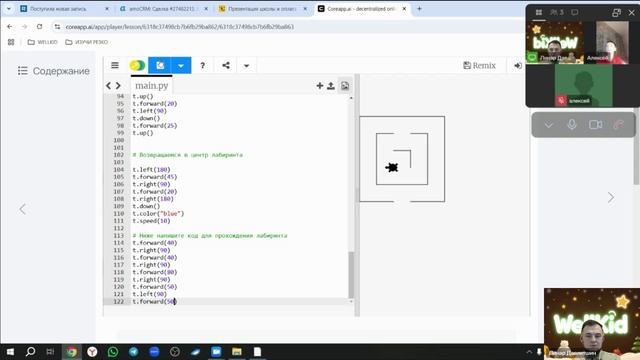
Task: Click the sign-in arrow icon
Action: pos(518,65)
